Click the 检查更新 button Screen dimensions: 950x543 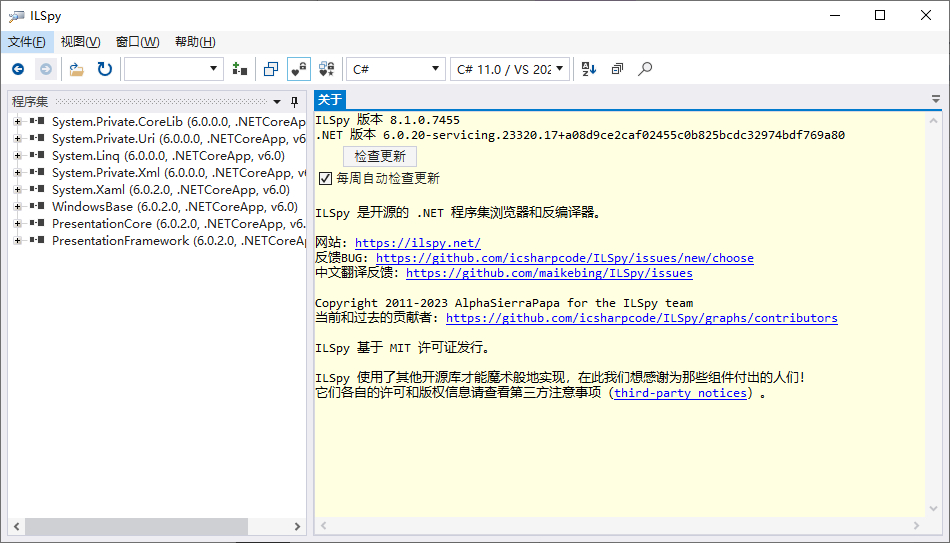380,156
